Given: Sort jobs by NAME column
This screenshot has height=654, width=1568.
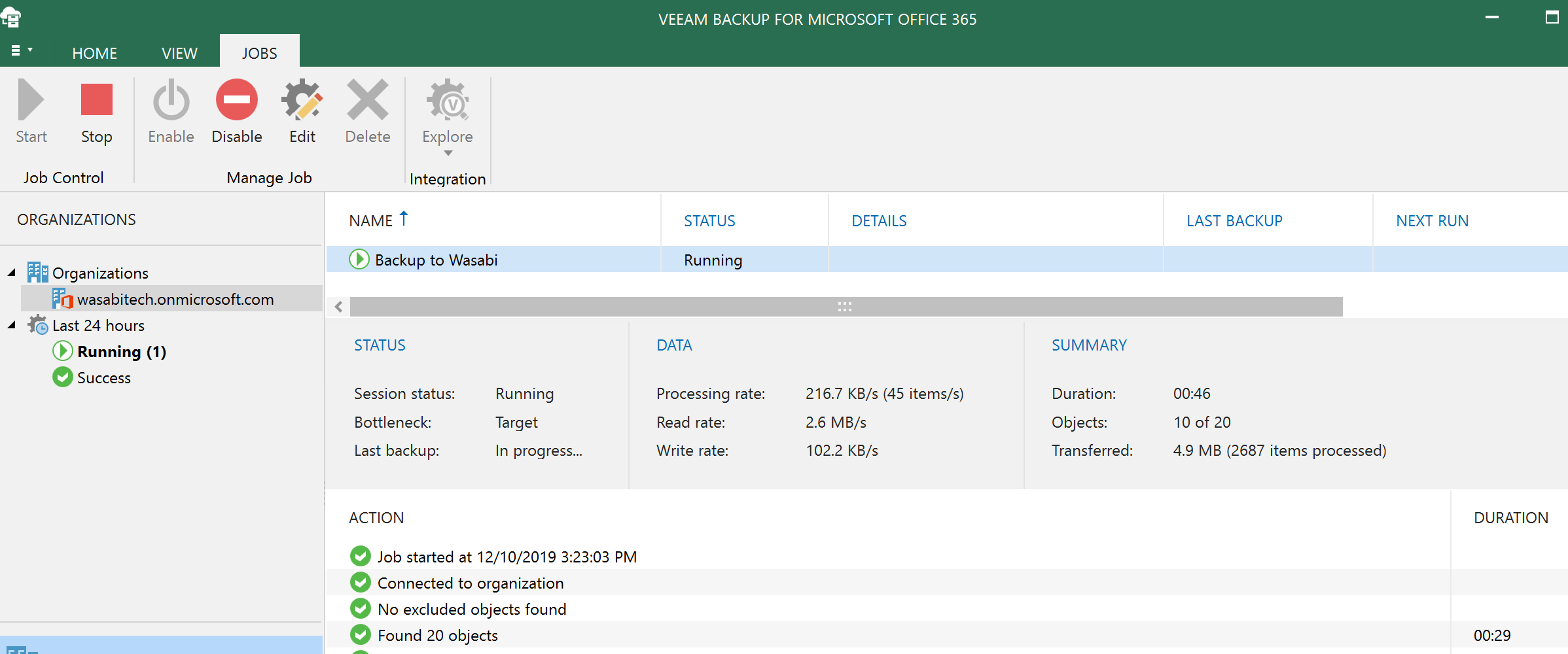Looking at the screenshot, I should [x=371, y=220].
